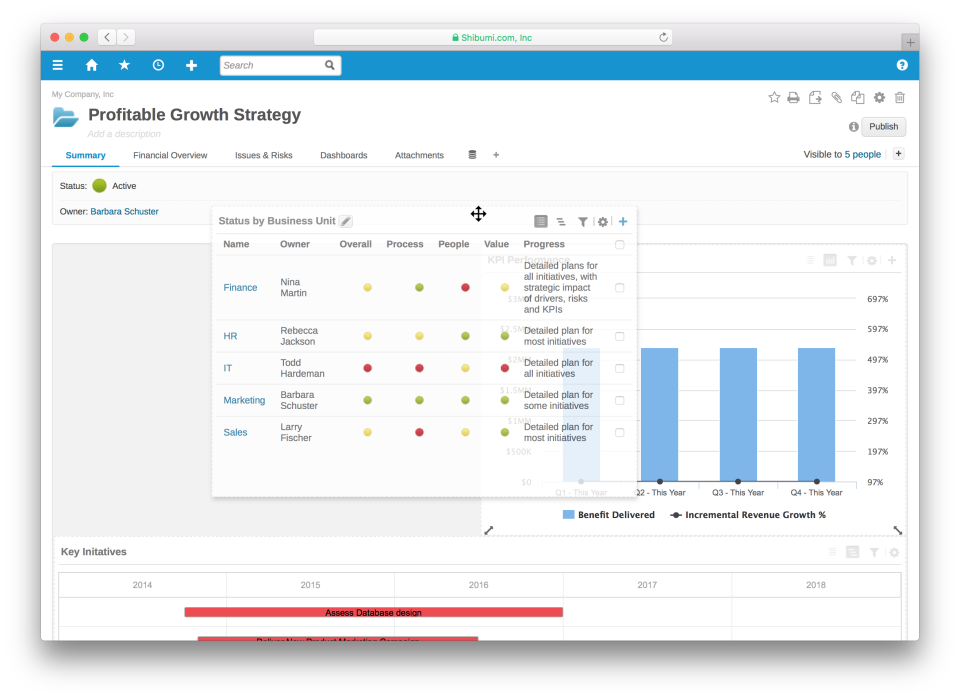Viewport: 960px width, 699px height.
Task: Open the Issues & Risks tab
Action: point(266,155)
